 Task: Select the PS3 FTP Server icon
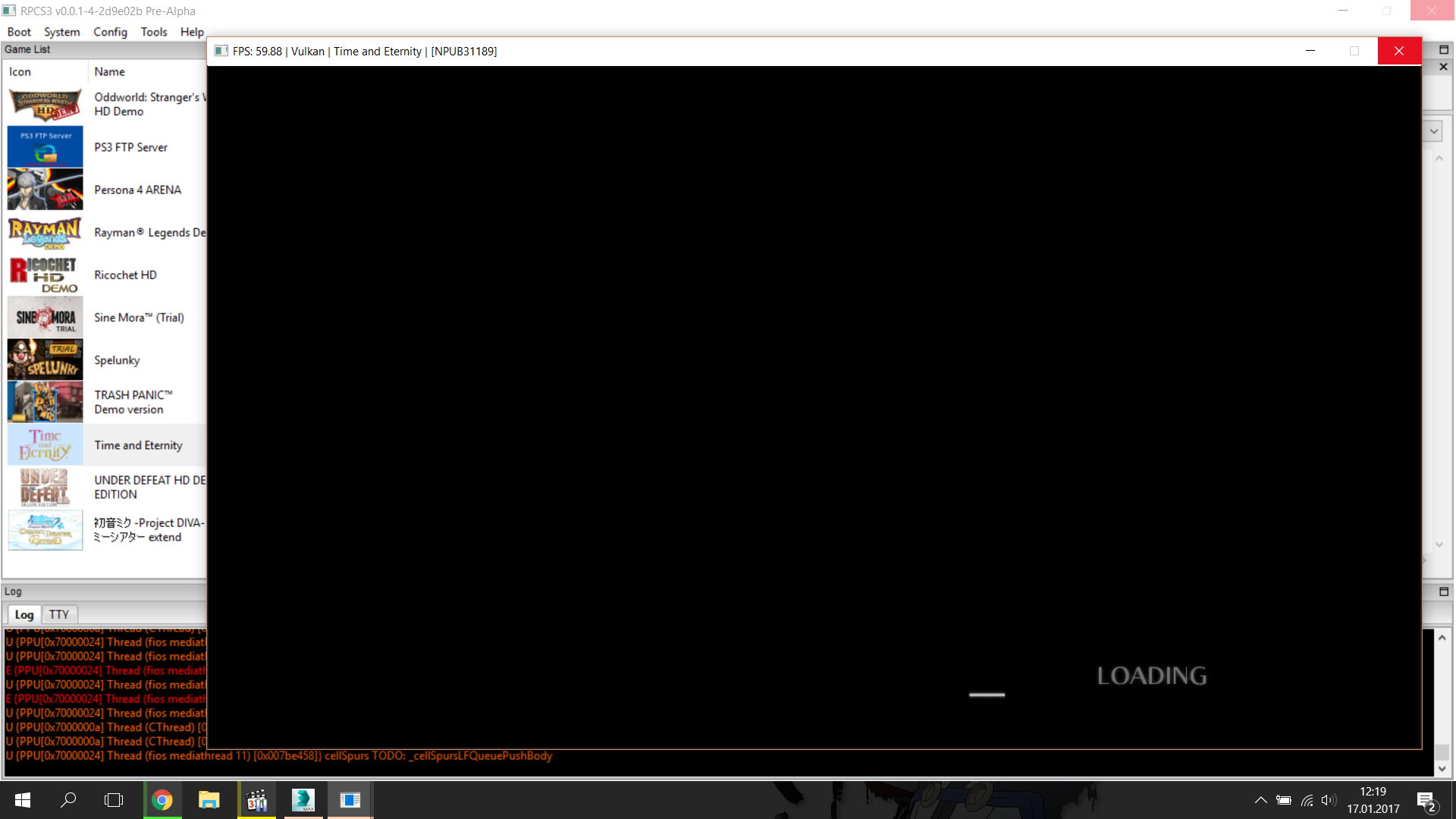[45, 147]
